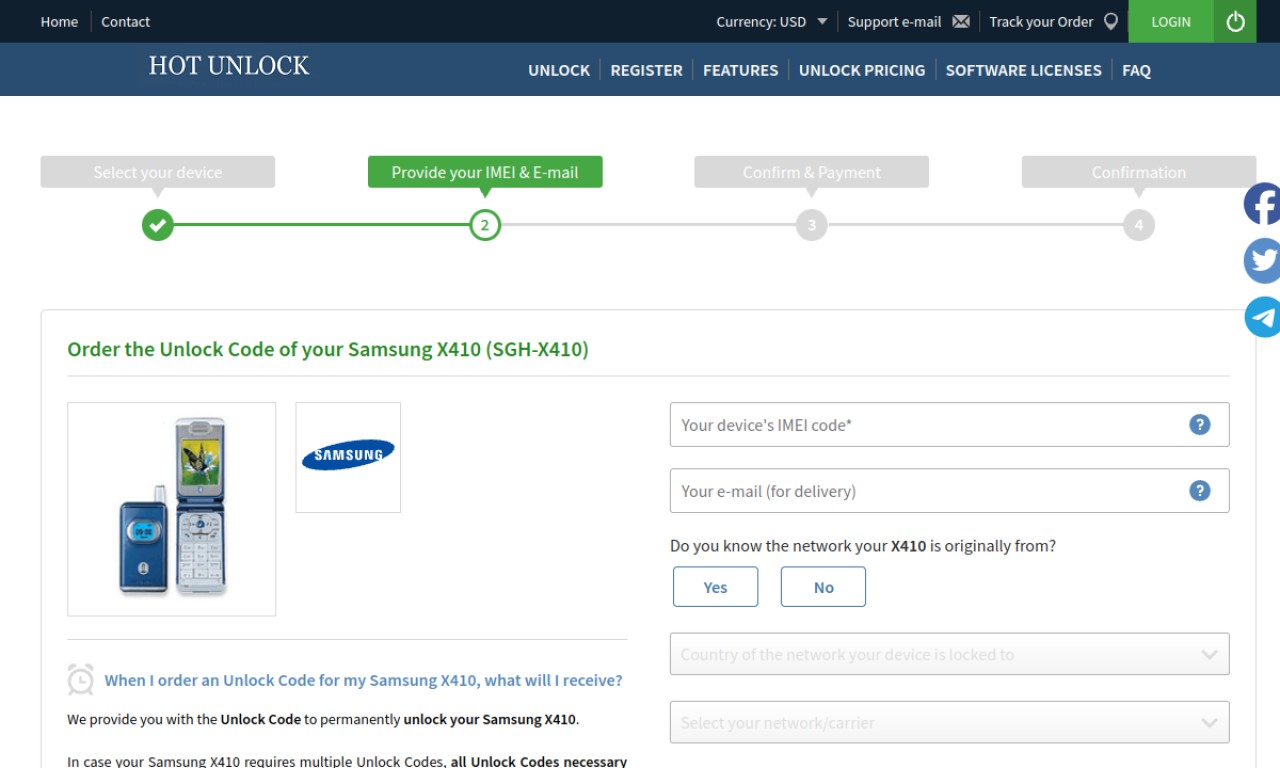Viewport: 1280px width, 768px height.
Task: Click the Select your device step tab
Action: (x=157, y=172)
